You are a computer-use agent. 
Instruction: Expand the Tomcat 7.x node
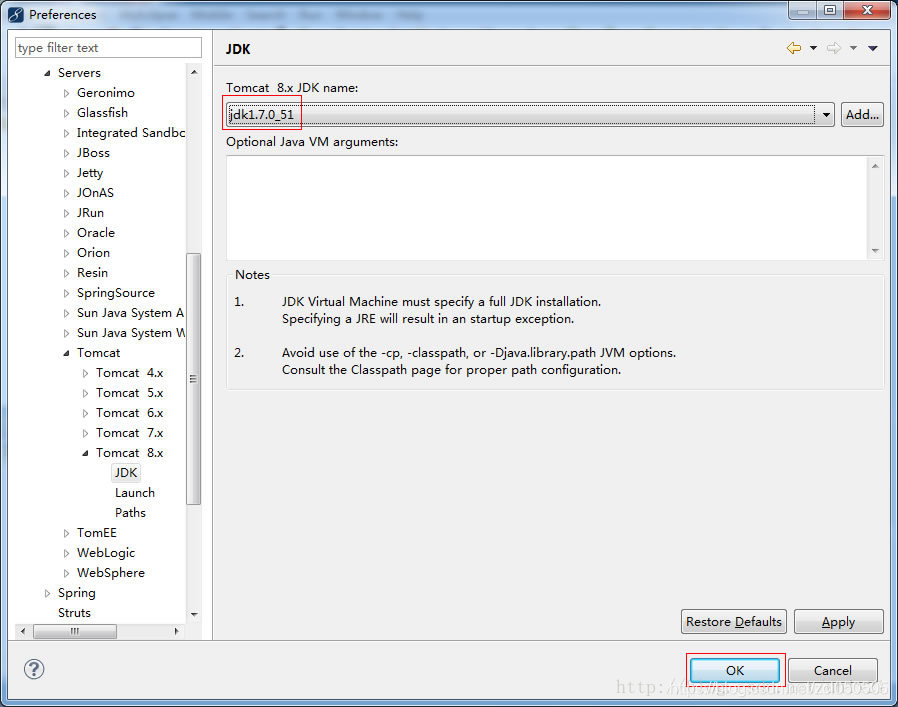[85, 434]
